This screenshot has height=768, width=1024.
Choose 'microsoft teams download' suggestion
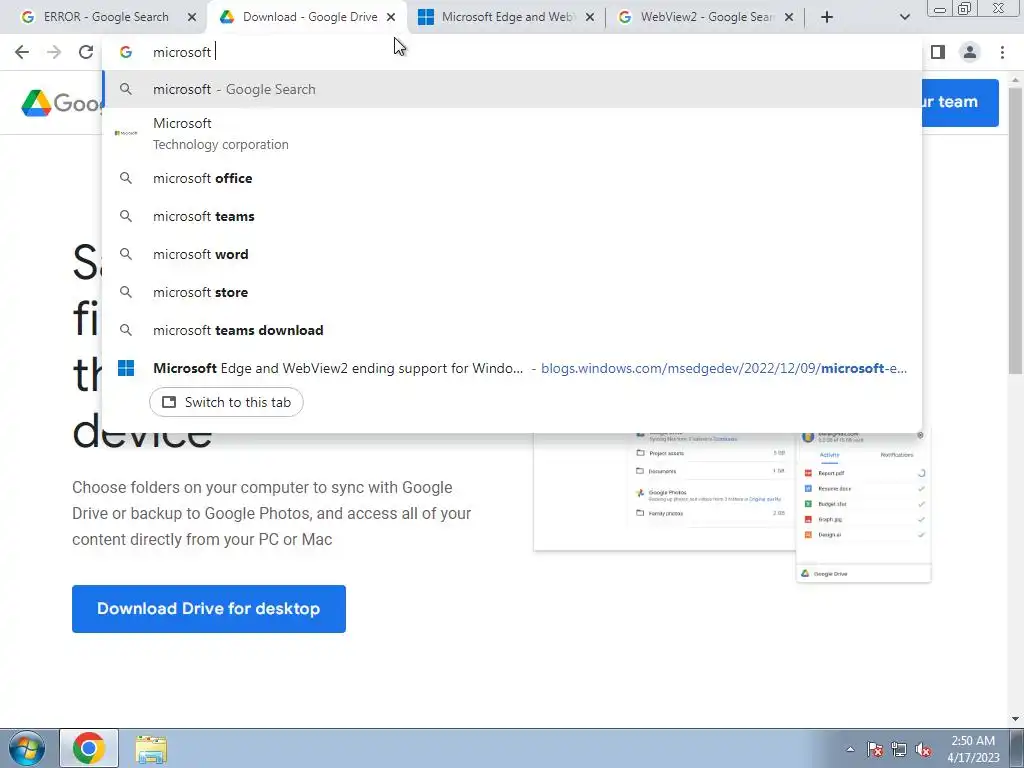512,330
